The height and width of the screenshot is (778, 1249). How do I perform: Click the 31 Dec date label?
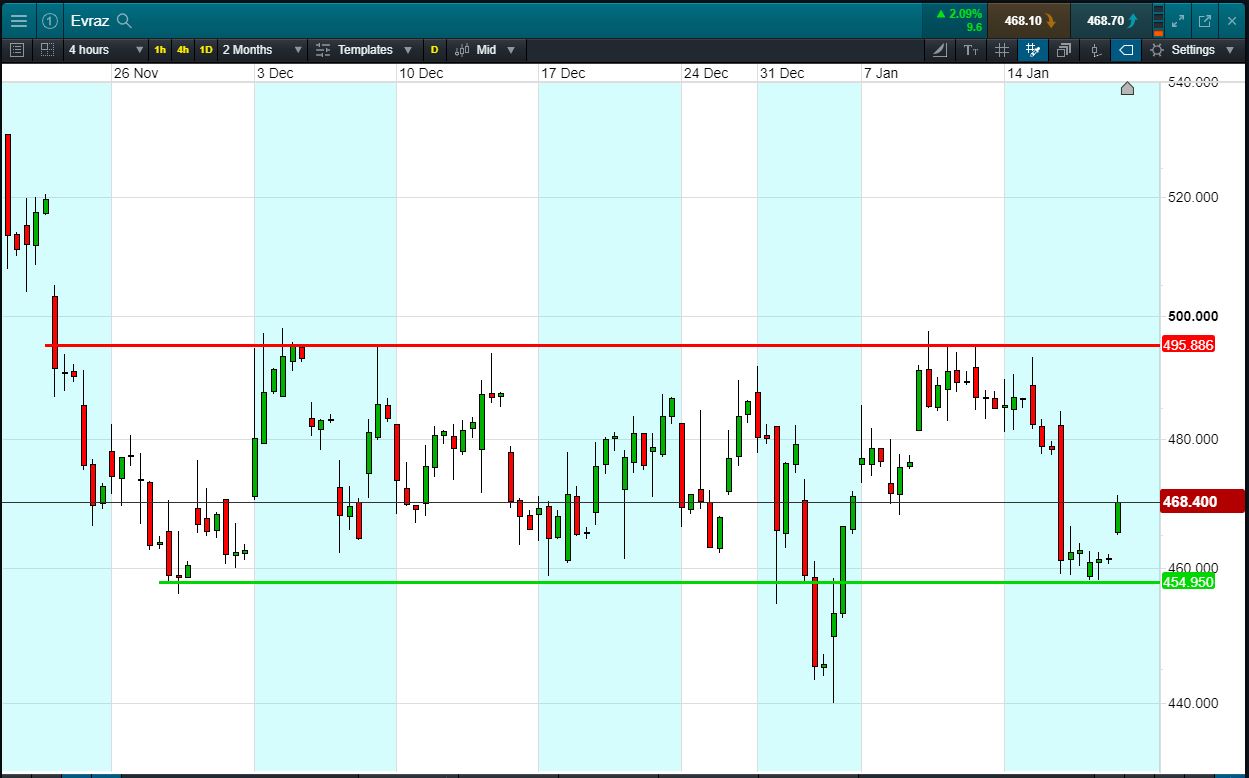pyautogui.click(x=781, y=73)
